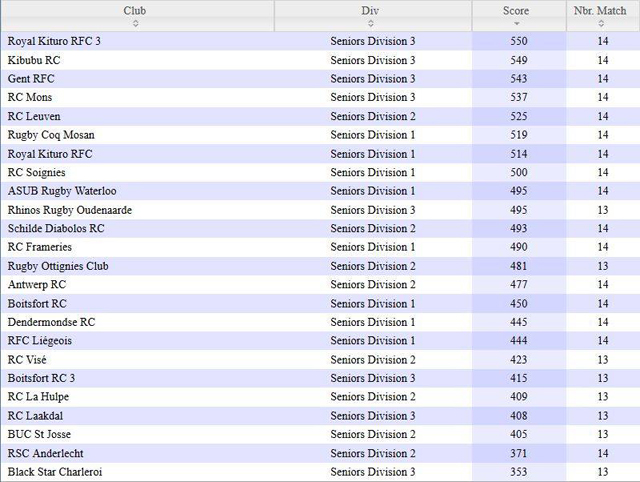Click score value 405

coord(519,434)
